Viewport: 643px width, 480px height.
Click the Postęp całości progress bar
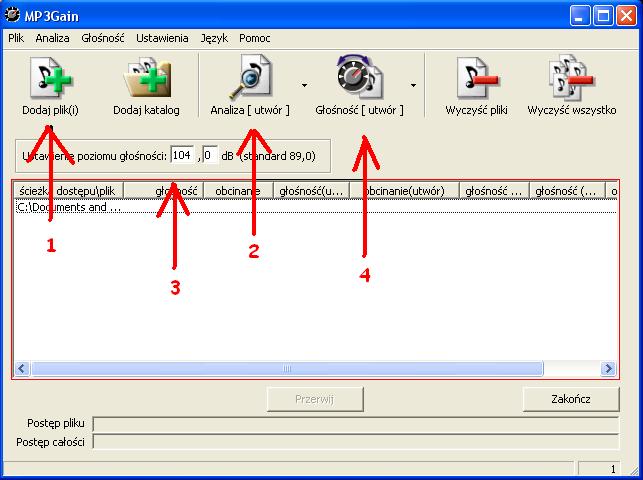356,442
